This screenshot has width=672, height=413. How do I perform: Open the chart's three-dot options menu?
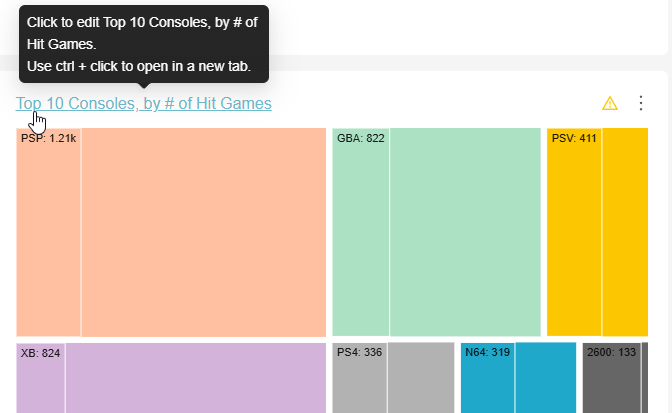tap(640, 103)
